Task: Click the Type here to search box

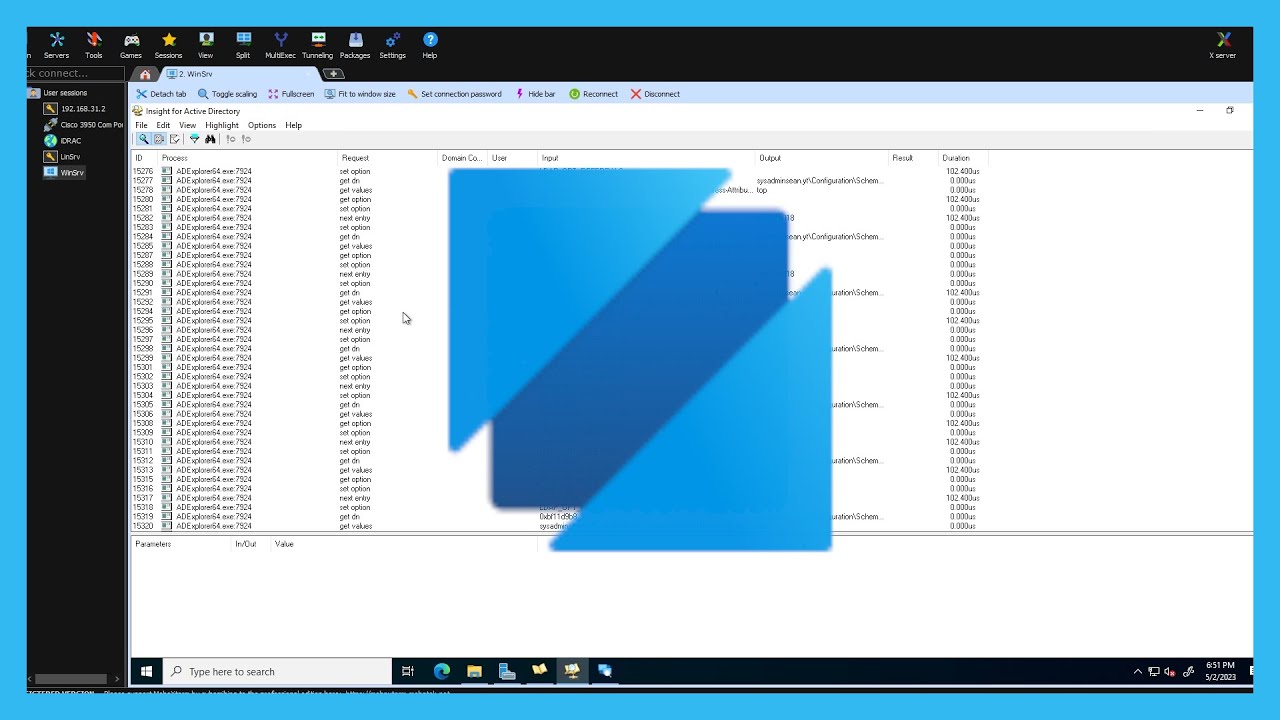Action: [x=277, y=671]
